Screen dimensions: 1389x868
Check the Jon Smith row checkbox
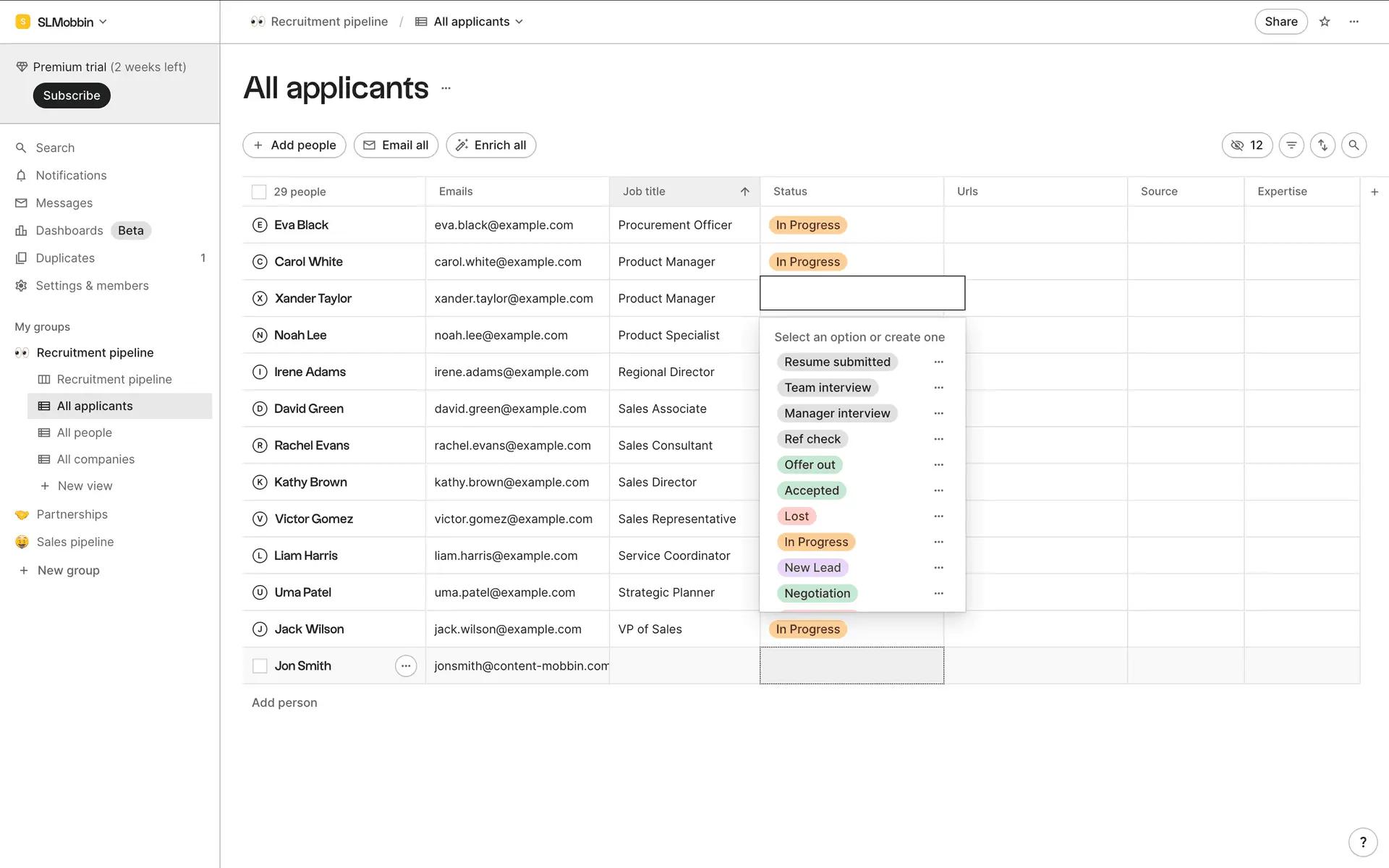click(260, 666)
